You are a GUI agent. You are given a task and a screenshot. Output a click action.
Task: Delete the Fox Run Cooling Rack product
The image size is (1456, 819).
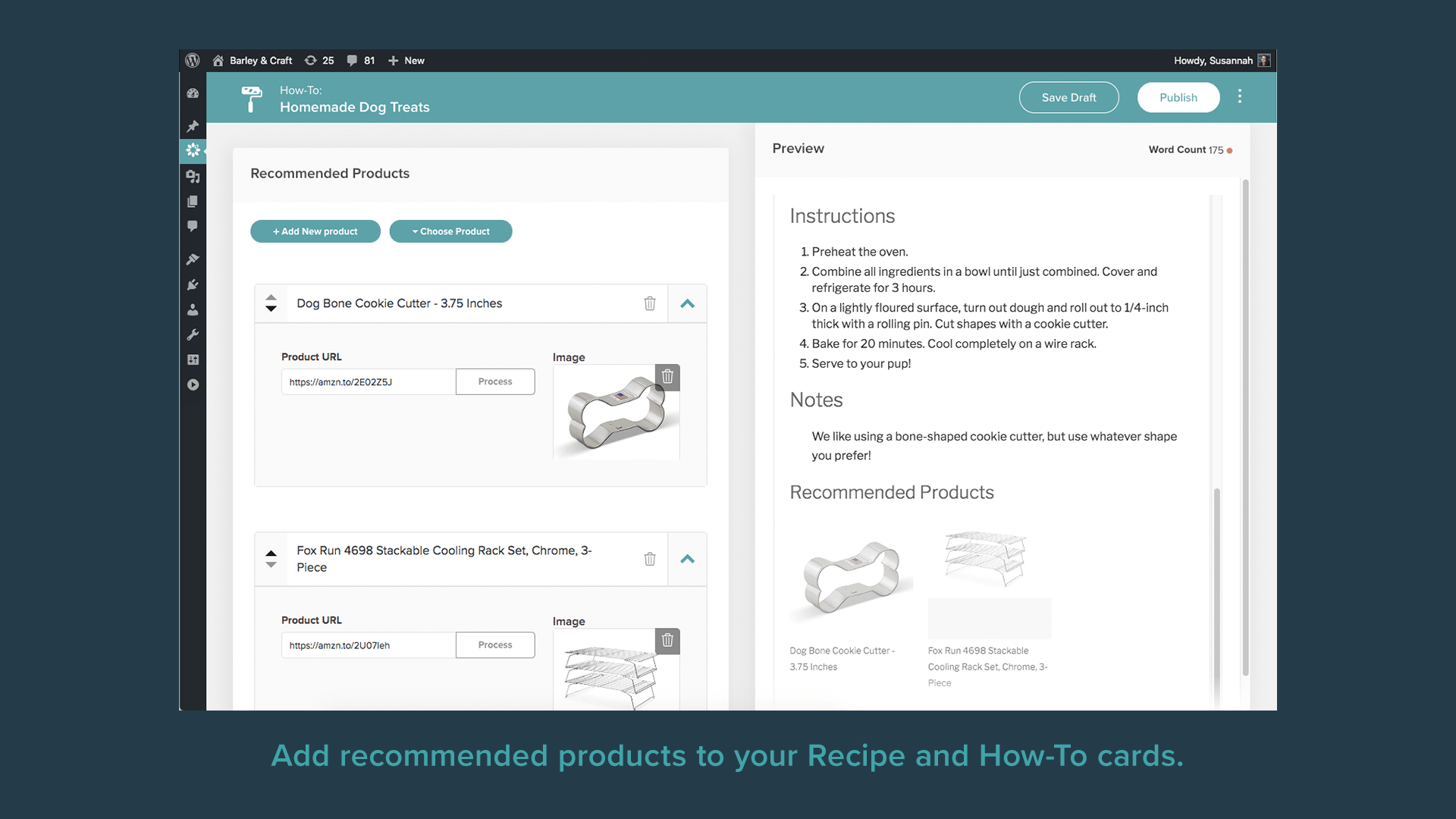[650, 559]
